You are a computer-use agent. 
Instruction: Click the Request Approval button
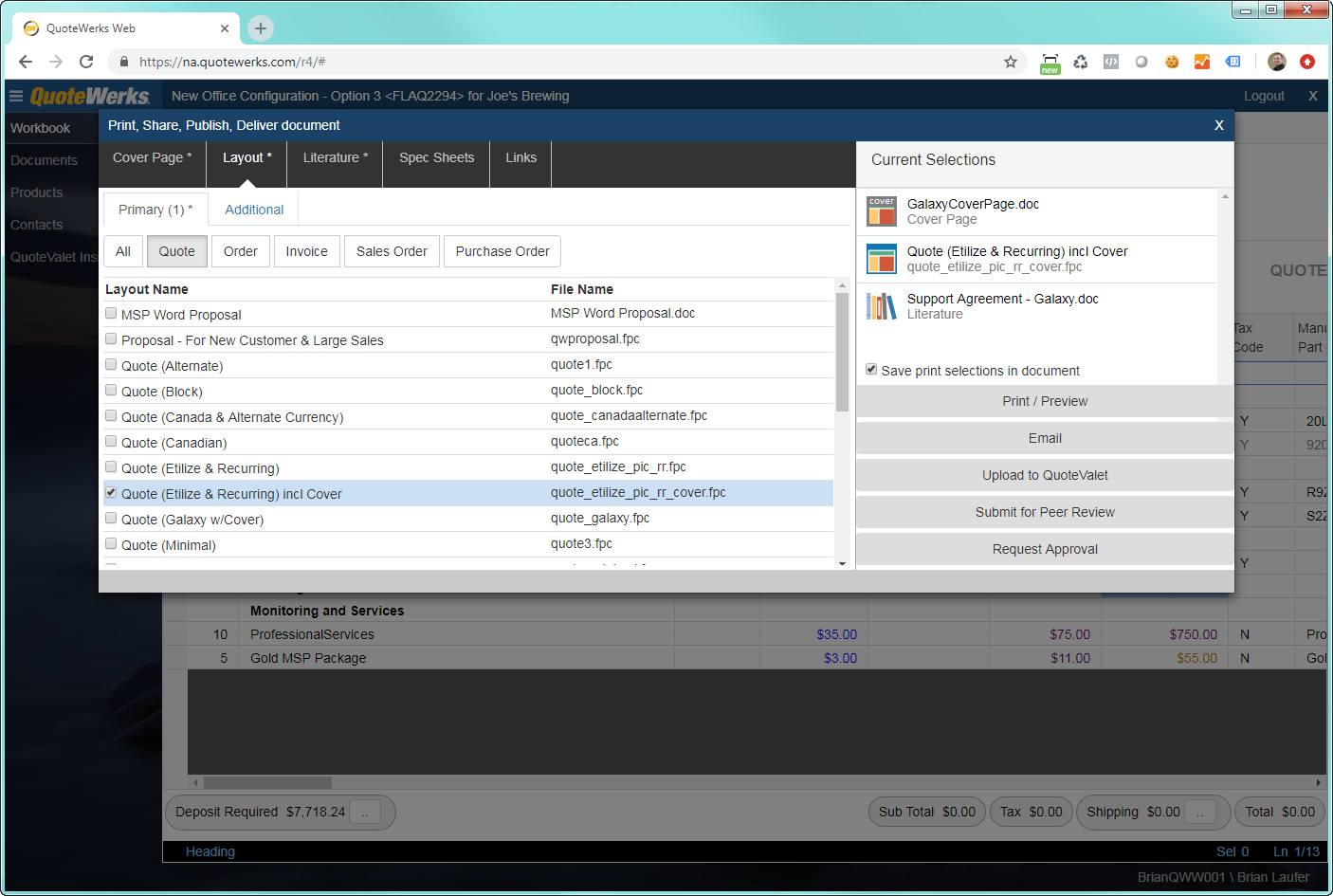coord(1045,549)
